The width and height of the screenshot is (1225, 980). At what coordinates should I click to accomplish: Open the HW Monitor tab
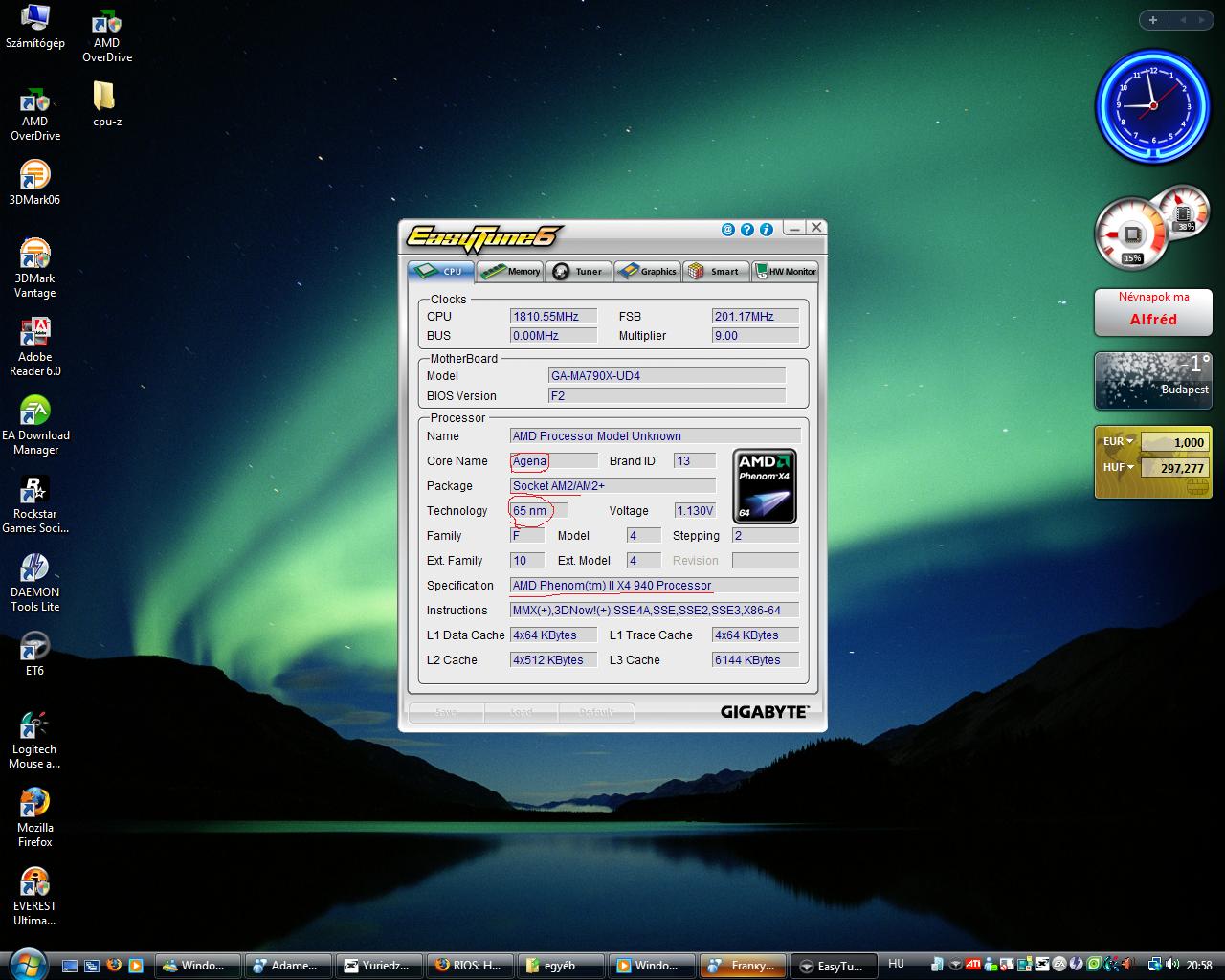point(785,271)
